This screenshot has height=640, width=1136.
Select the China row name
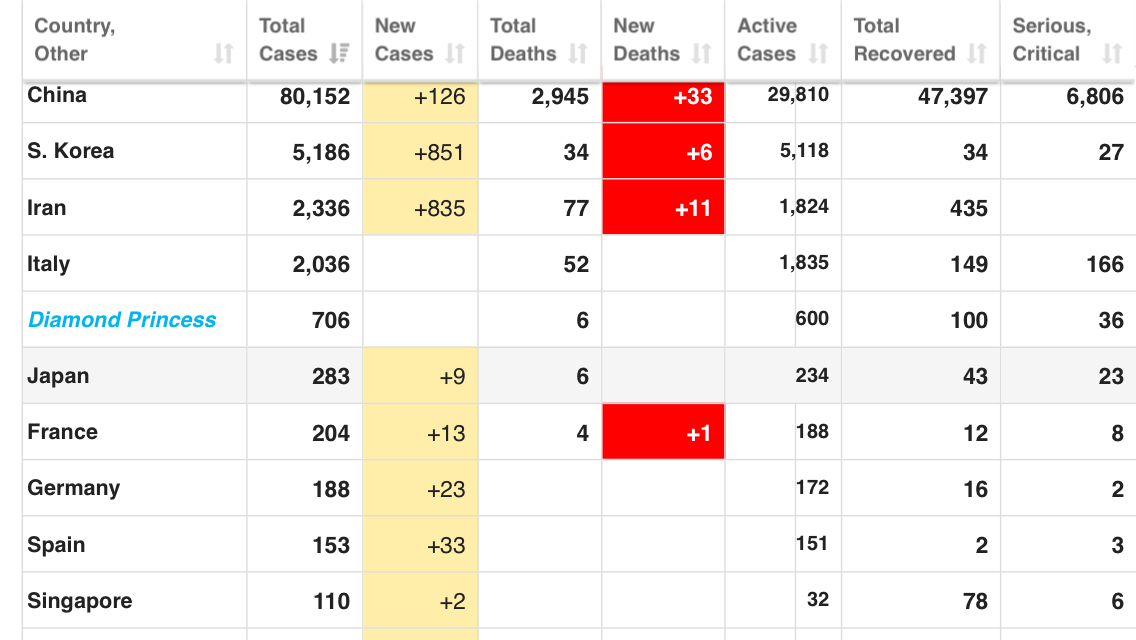click(57, 95)
